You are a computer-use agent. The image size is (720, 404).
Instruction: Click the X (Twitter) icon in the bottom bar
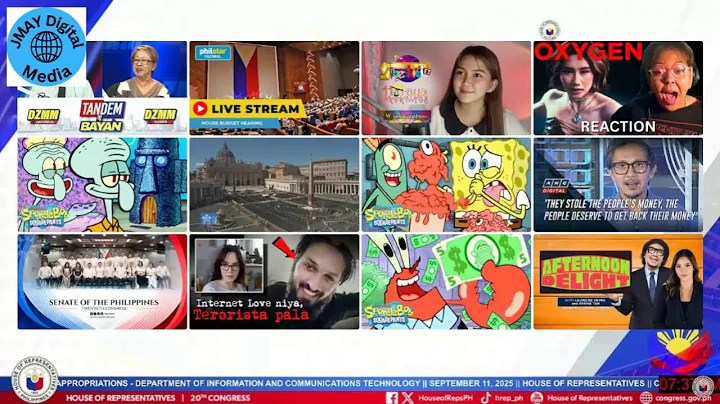click(407, 398)
